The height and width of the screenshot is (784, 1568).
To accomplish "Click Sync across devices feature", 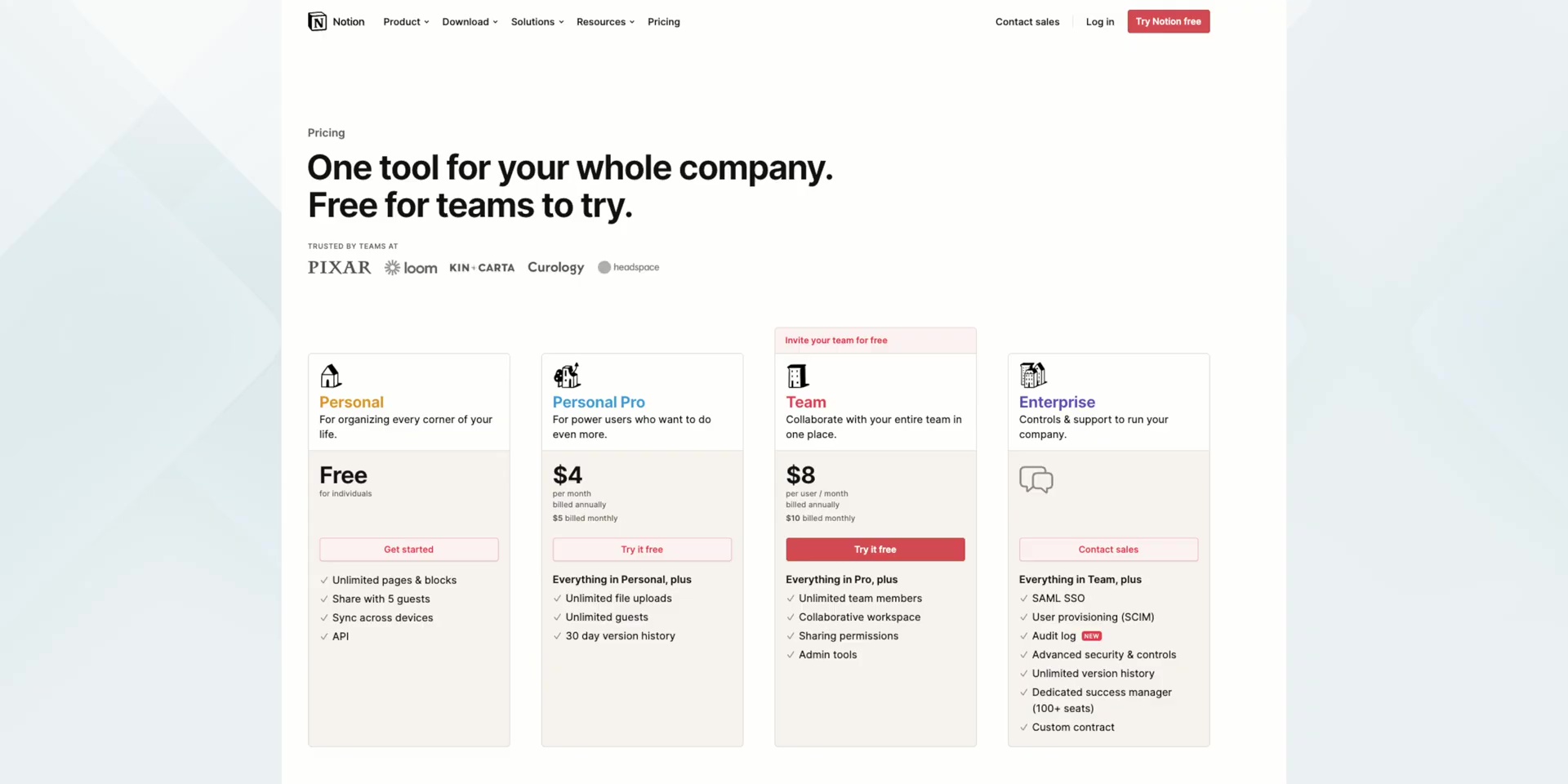I will [382, 618].
